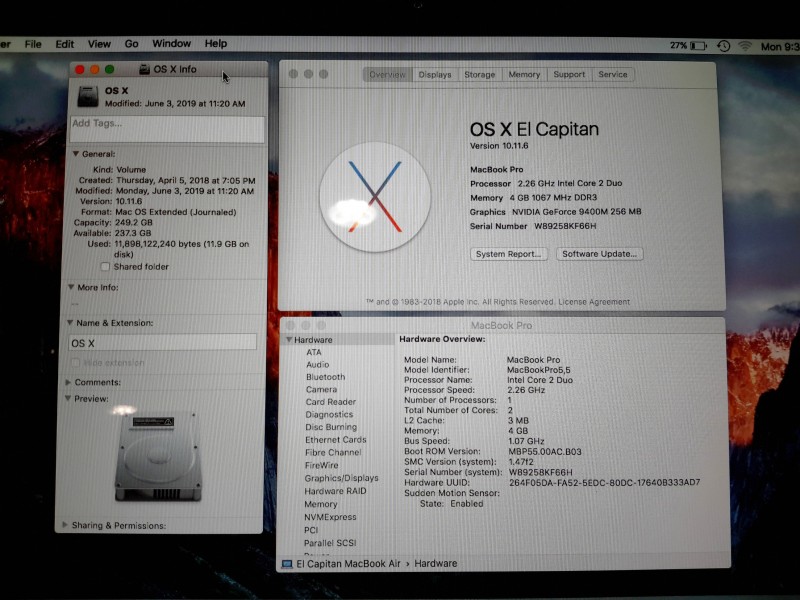Select FireWire in the sidebar
Image resolution: width=800 pixels, height=600 pixels.
click(x=321, y=465)
